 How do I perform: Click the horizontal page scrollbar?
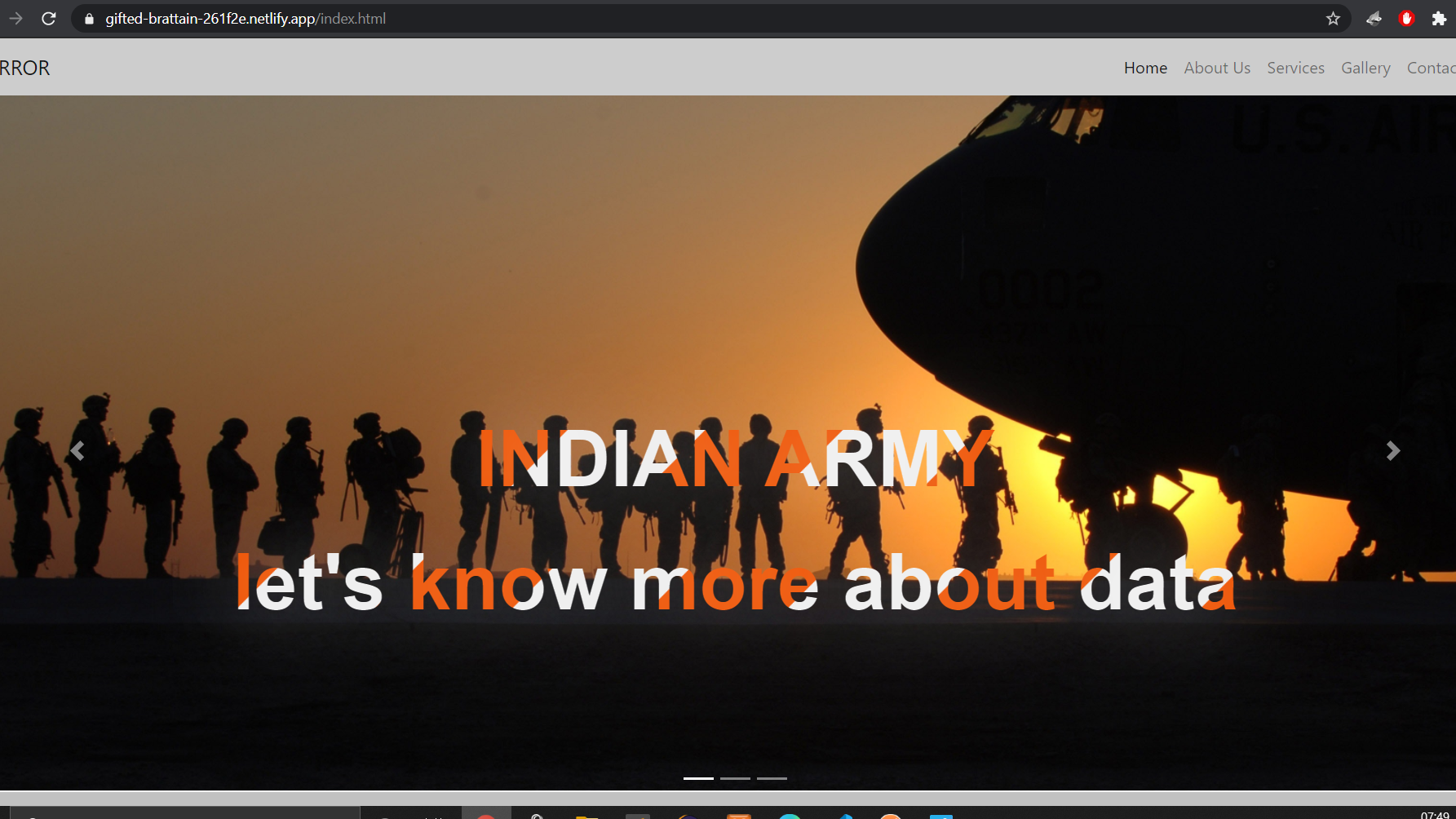728,799
